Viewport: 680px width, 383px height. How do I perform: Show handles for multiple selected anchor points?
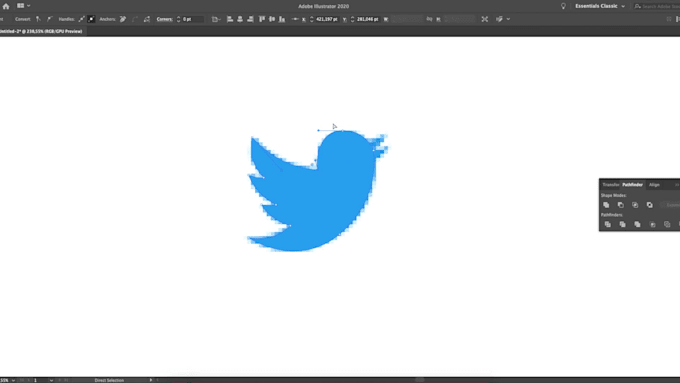pyautogui.click(x=81, y=19)
